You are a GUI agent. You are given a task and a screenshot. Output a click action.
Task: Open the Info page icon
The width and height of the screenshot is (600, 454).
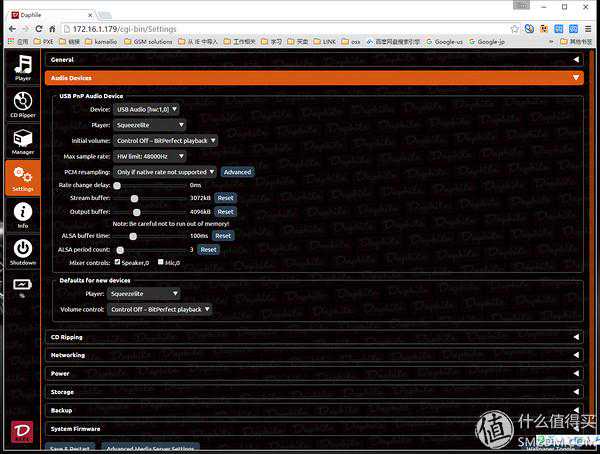click(x=22, y=215)
